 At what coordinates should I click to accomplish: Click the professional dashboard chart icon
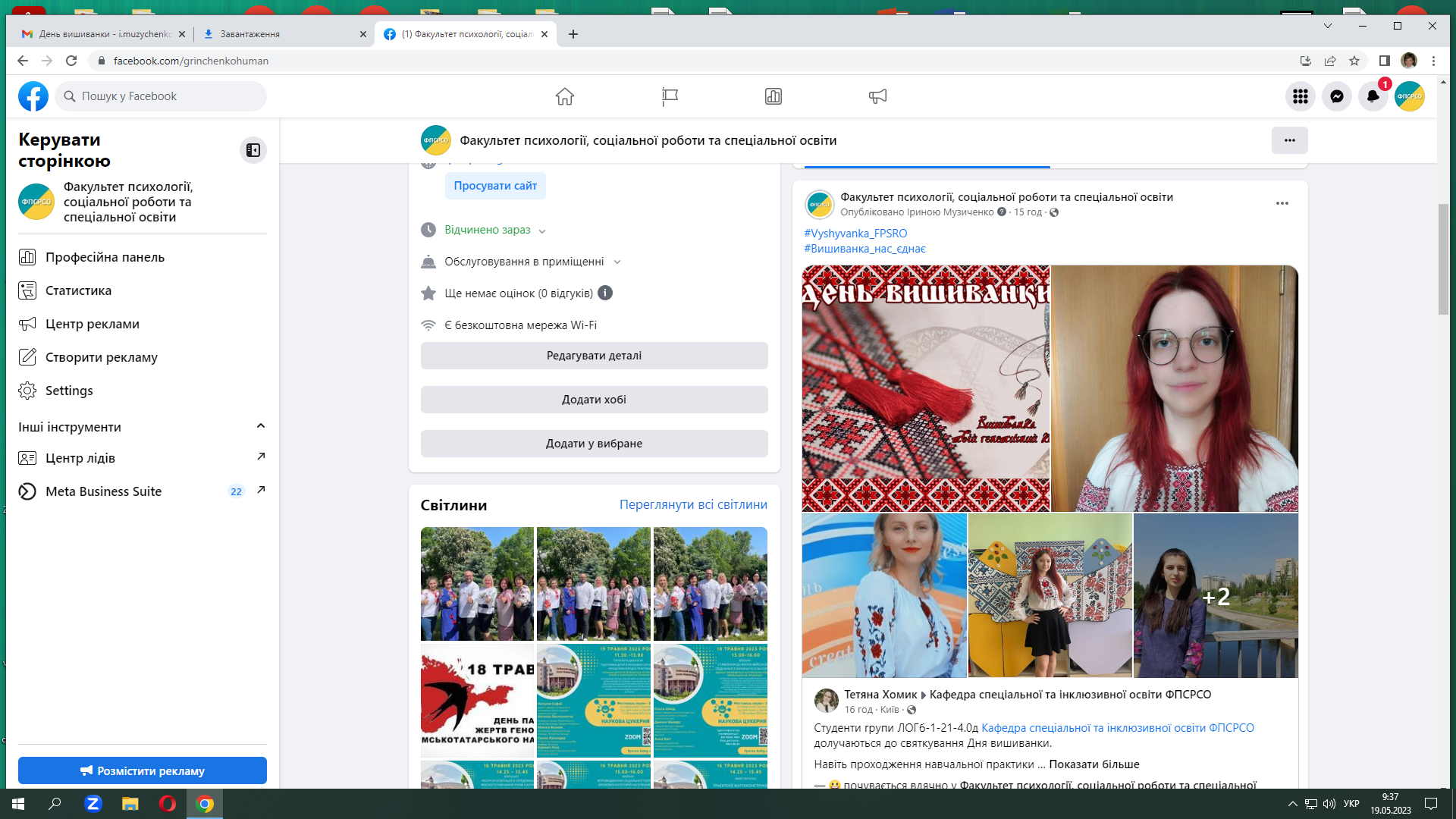pos(773,96)
